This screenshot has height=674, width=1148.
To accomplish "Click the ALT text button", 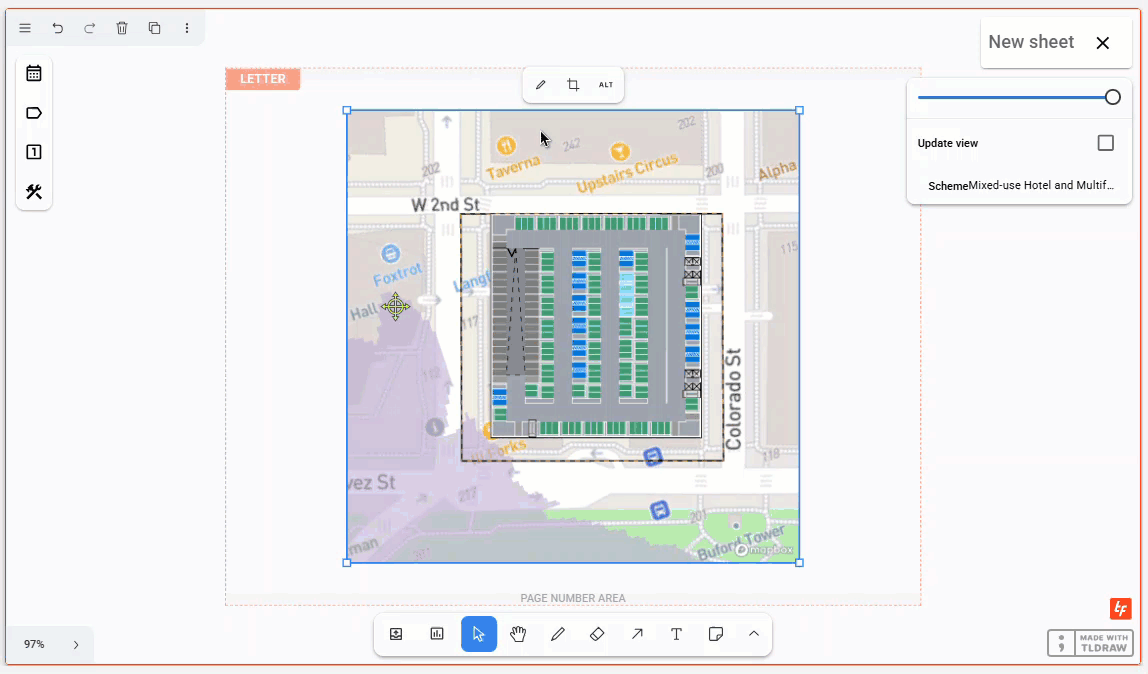I will (606, 85).
